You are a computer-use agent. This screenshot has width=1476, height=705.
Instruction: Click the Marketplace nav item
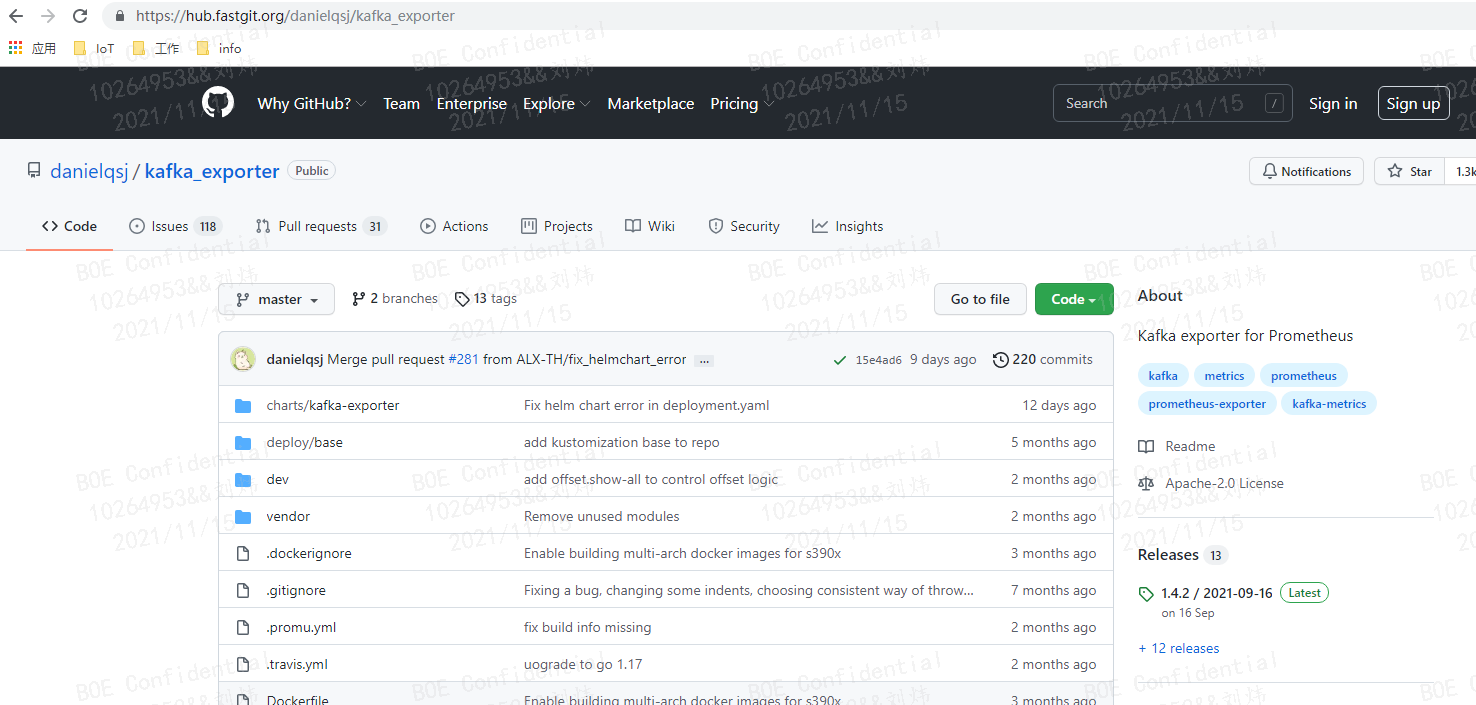[651, 103]
